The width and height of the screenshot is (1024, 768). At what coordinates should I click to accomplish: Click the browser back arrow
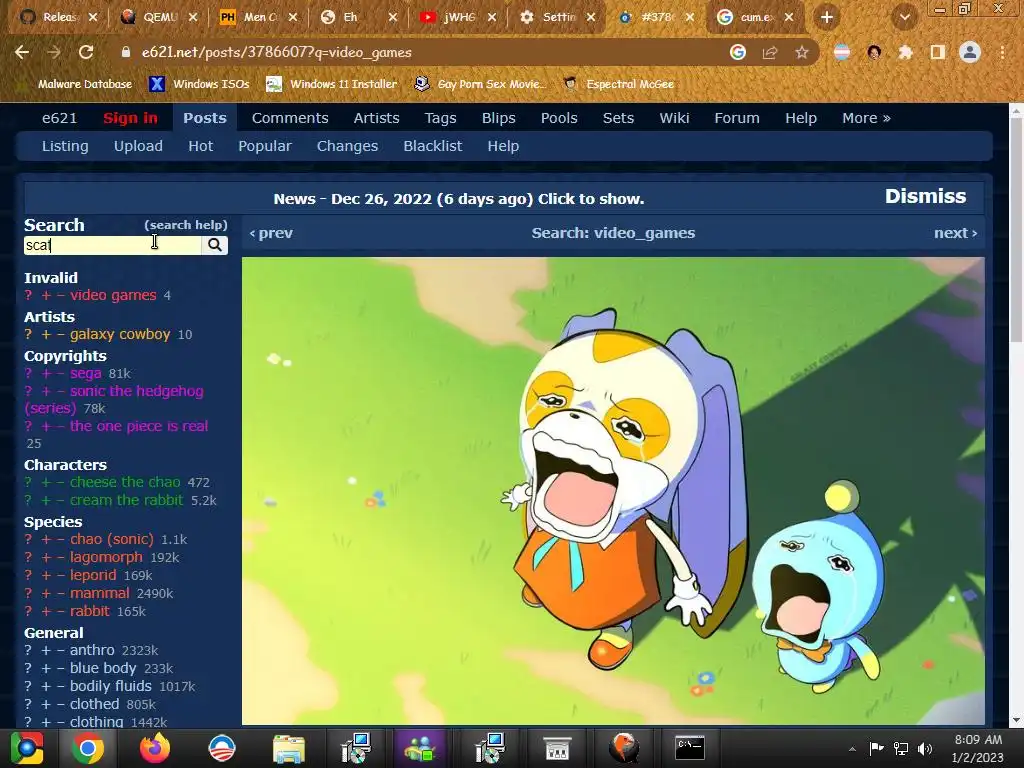(x=22, y=52)
